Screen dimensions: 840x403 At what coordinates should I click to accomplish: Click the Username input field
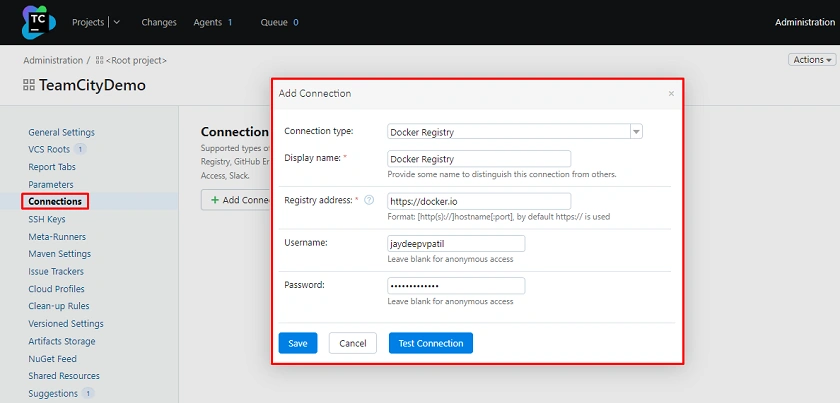coord(456,243)
